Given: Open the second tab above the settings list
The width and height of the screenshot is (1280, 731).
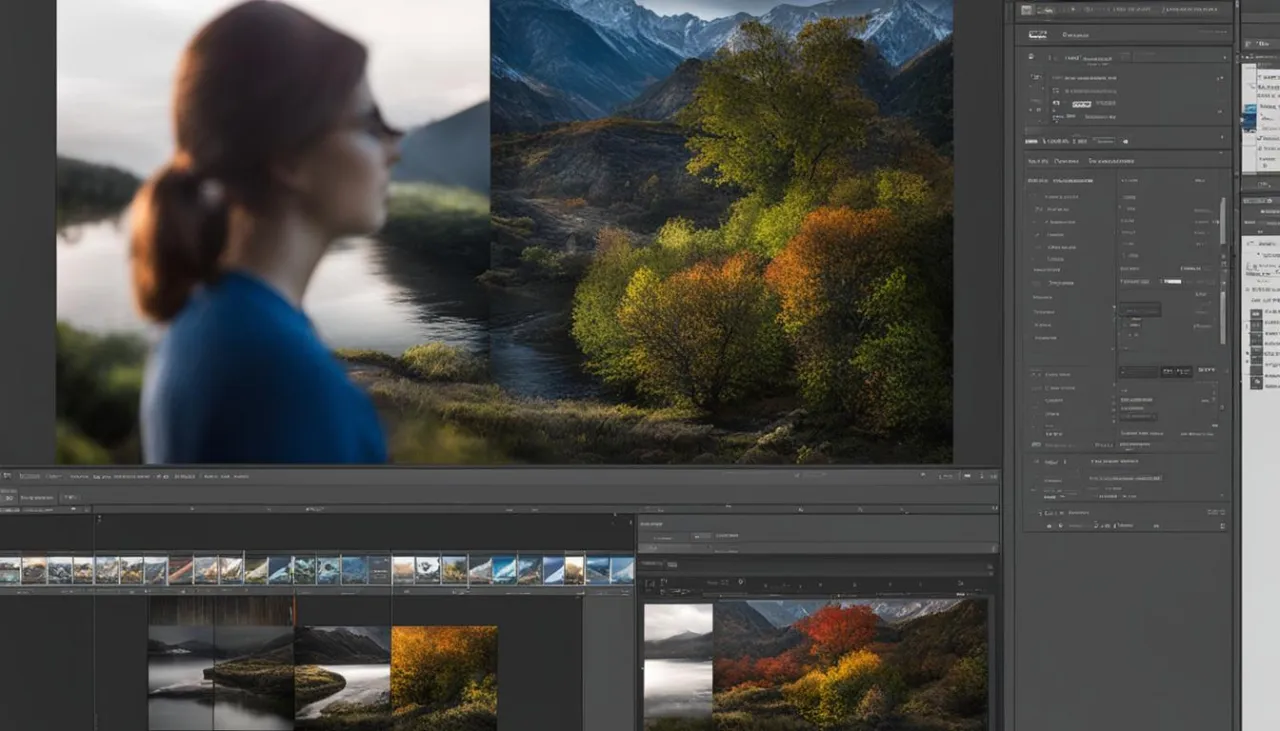Looking at the screenshot, I should point(1066,160).
